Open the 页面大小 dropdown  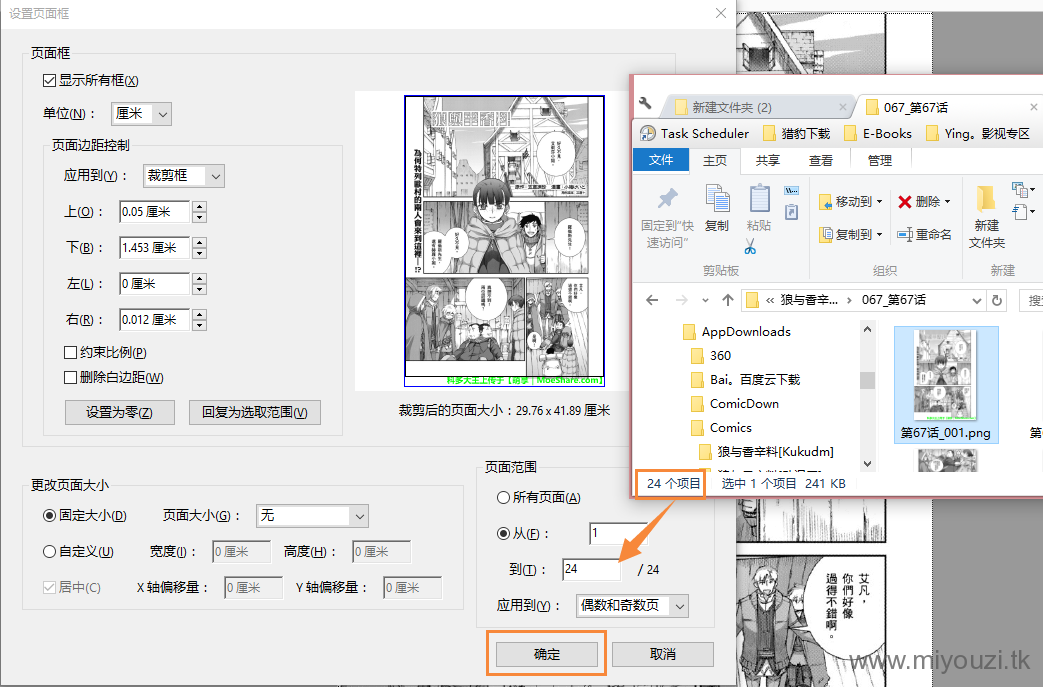tap(312, 515)
